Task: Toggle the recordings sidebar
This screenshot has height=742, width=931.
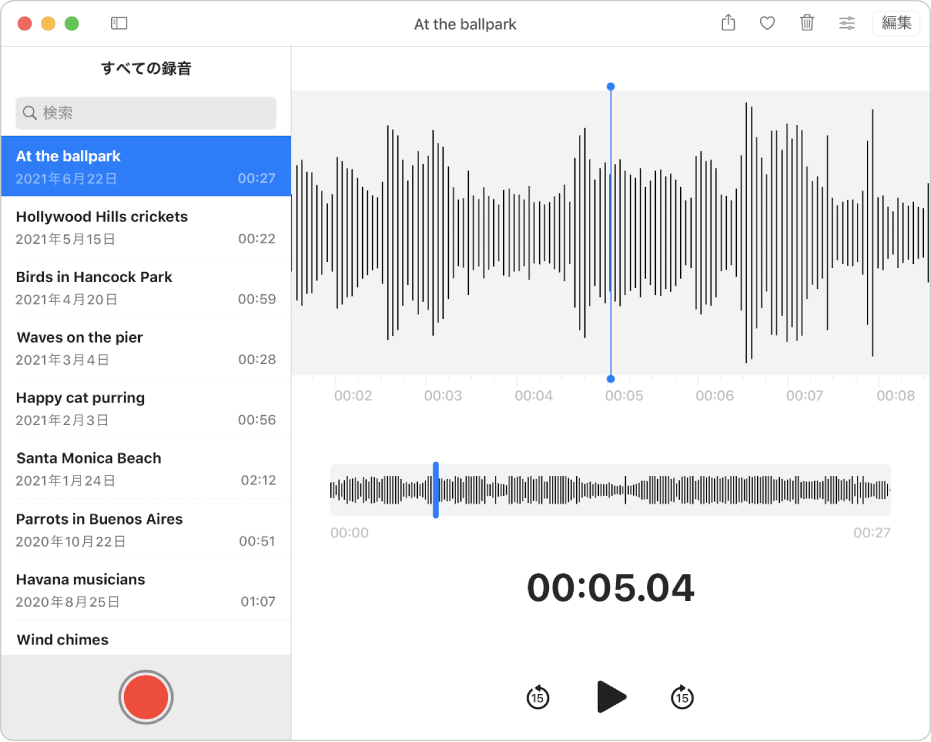Action: (119, 23)
